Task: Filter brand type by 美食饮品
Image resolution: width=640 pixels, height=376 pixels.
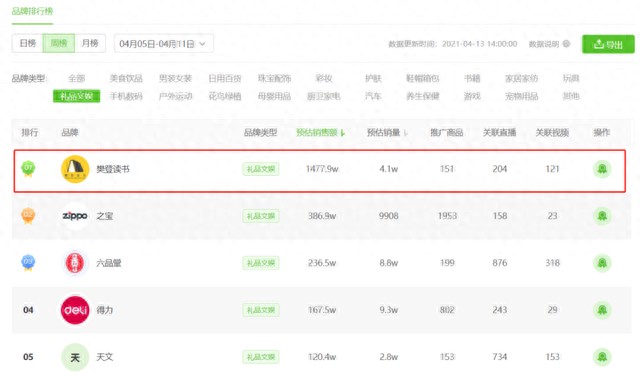Action: click(x=126, y=78)
